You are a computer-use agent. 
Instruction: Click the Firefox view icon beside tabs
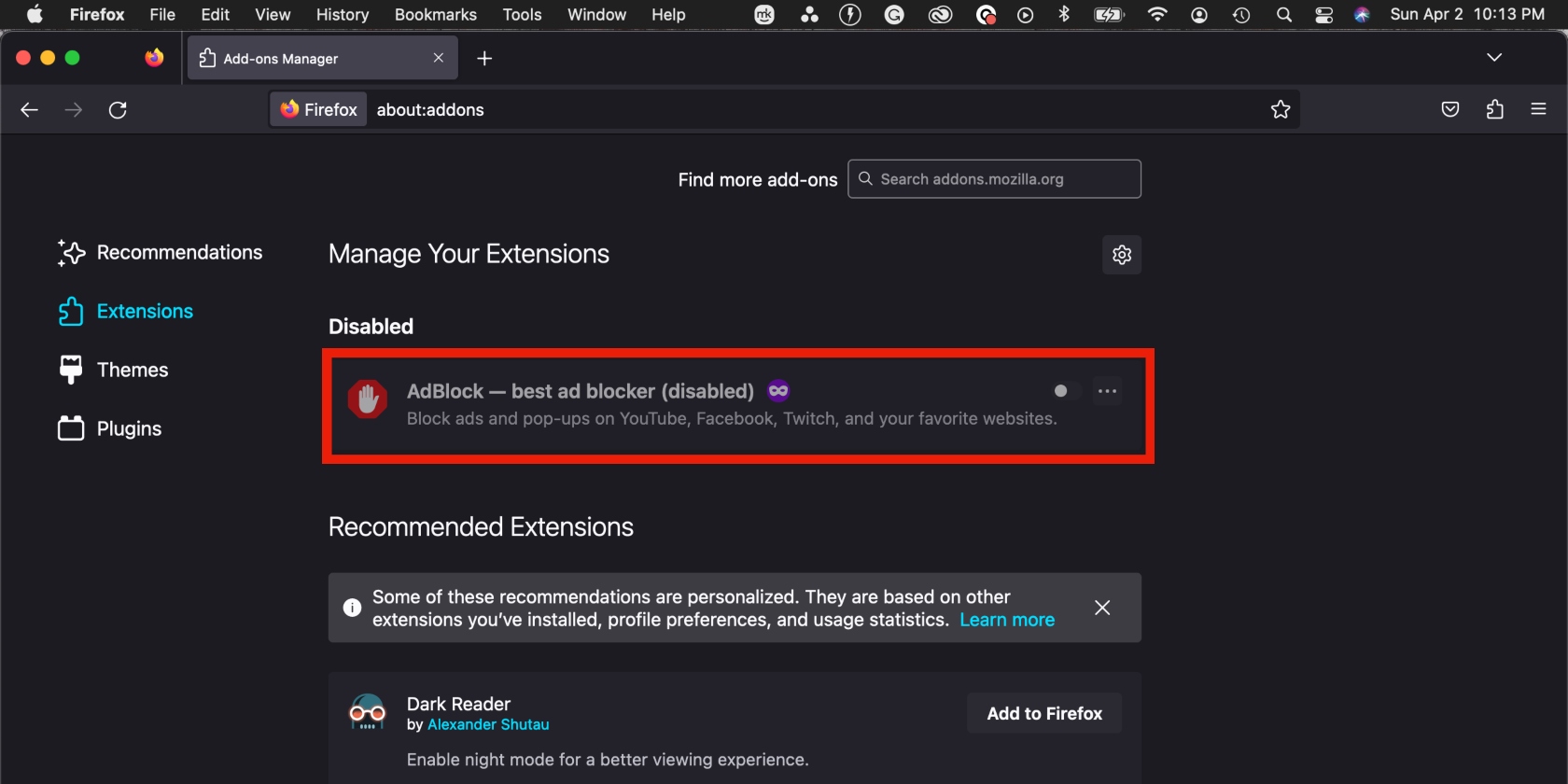pos(154,58)
